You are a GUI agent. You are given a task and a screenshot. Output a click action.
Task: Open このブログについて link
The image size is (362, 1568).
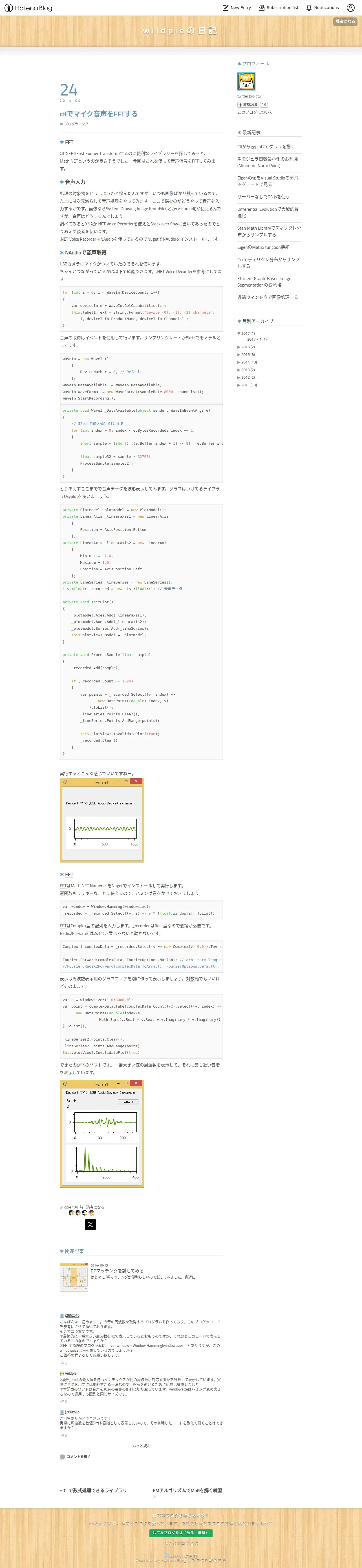pyautogui.click(x=255, y=112)
